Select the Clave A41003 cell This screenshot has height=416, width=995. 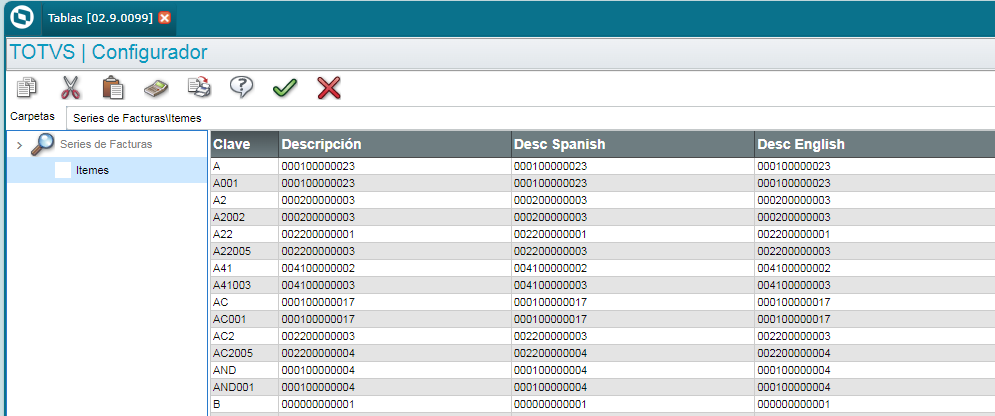point(244,285)
